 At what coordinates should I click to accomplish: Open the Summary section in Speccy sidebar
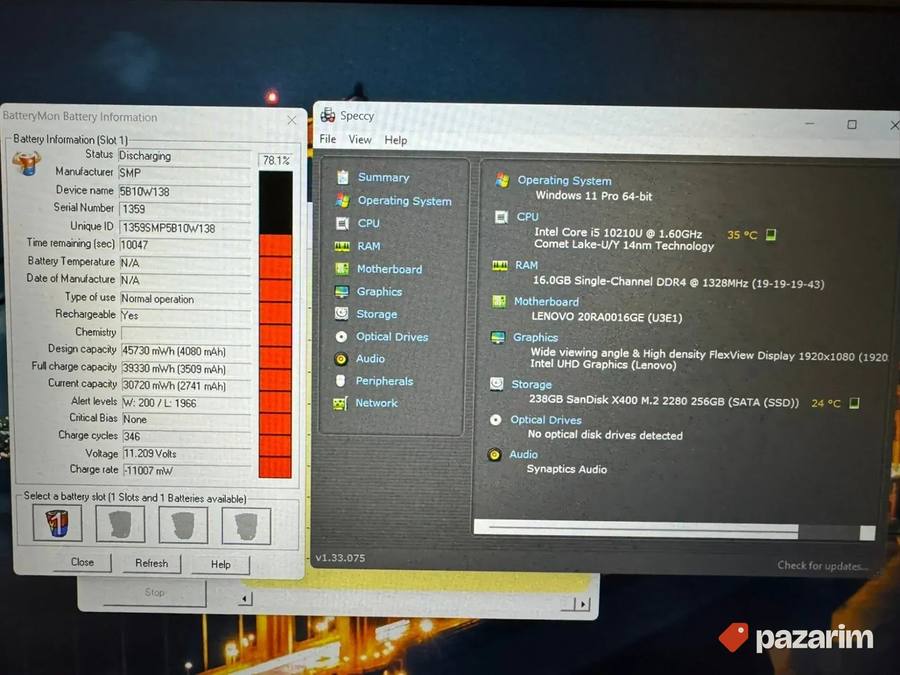pyautogui.click(x=383, y=177)
